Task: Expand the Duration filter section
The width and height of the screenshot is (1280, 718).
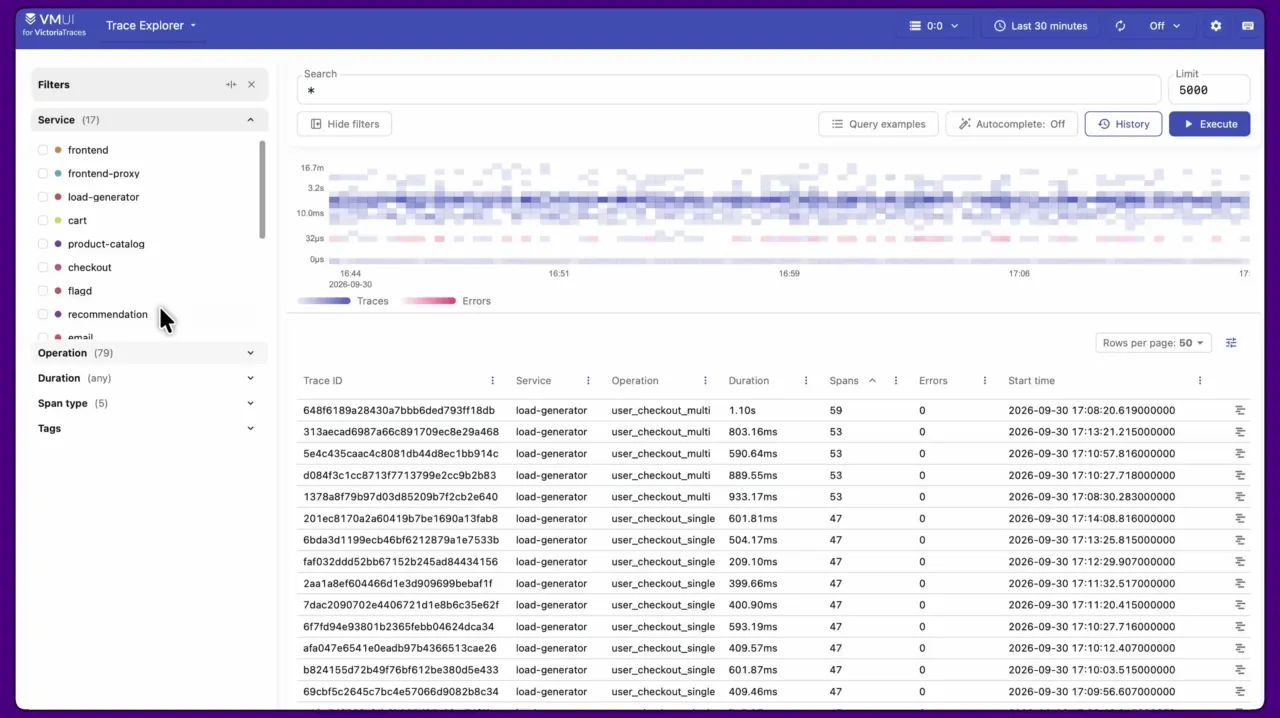Action: point(149,378)
